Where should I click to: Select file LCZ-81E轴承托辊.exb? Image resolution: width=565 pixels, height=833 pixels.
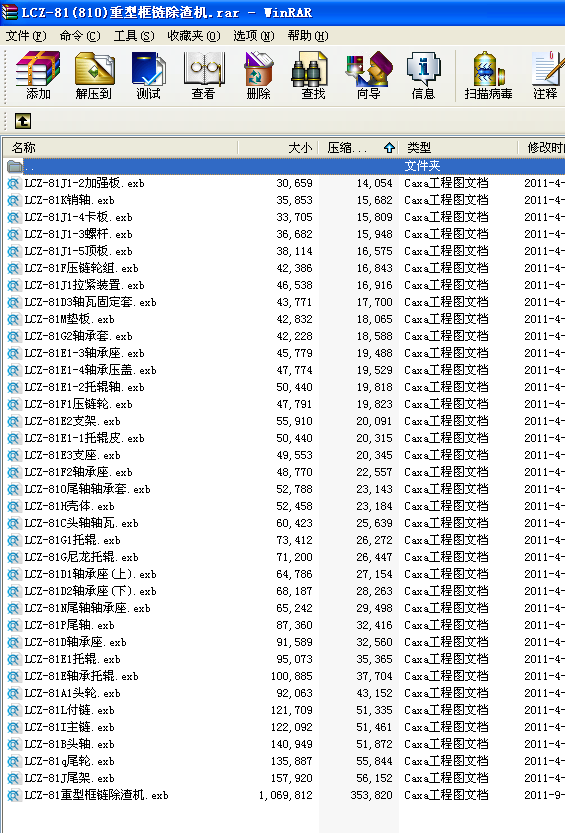(x=81, y=676)
